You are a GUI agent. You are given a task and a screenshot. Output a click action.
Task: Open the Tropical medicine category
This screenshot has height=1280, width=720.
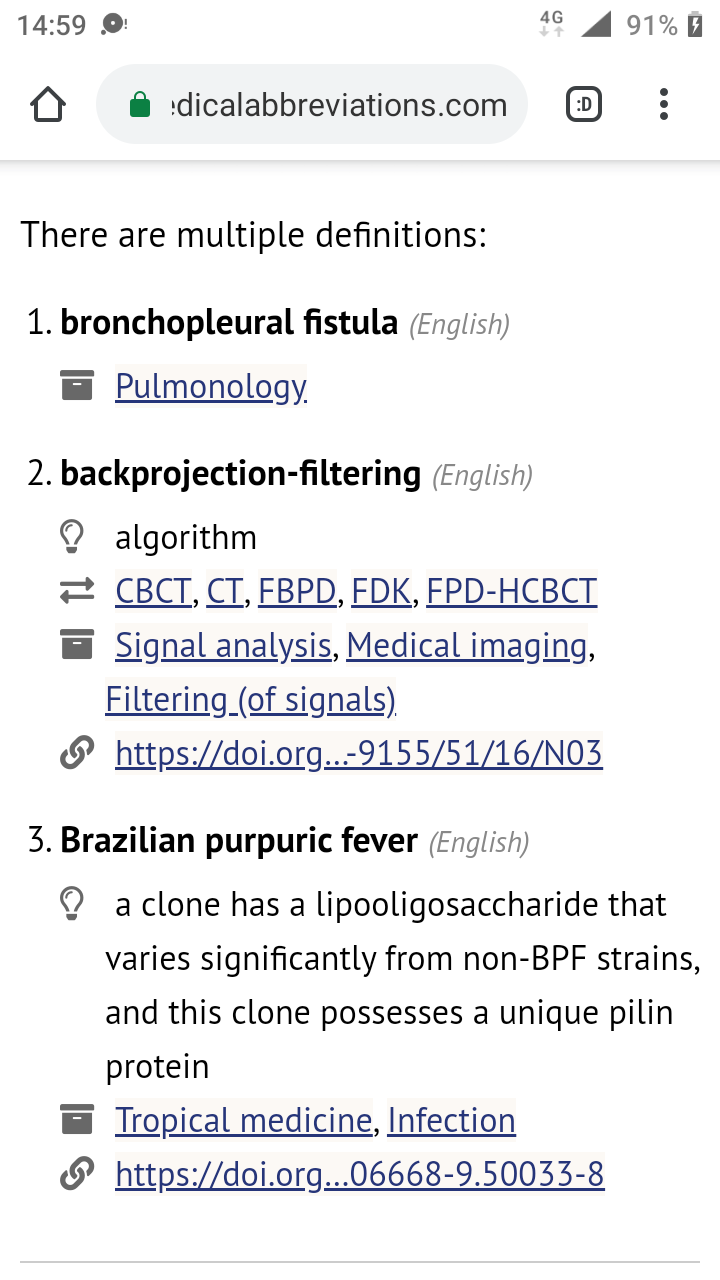244,1120
